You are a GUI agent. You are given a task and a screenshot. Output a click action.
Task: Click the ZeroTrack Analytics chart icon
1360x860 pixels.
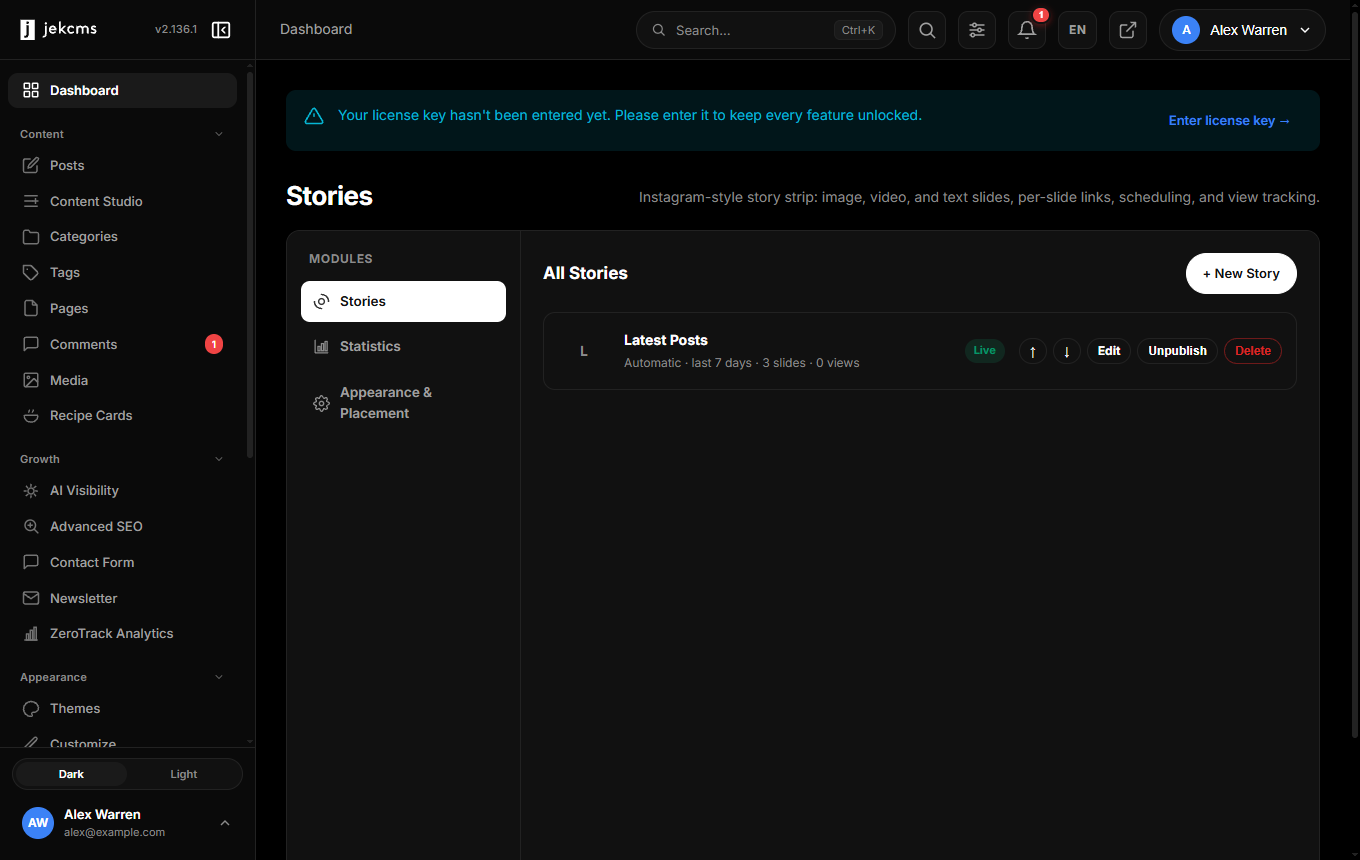[31, 633]
